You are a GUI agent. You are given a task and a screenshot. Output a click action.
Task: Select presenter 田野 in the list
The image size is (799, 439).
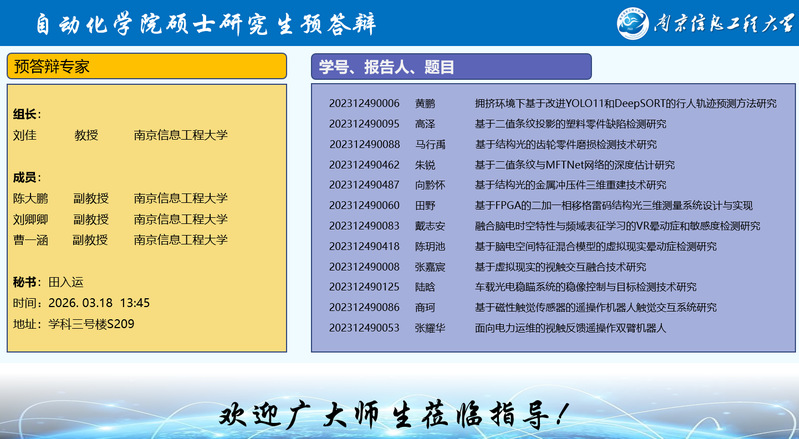tap(425, 206)
